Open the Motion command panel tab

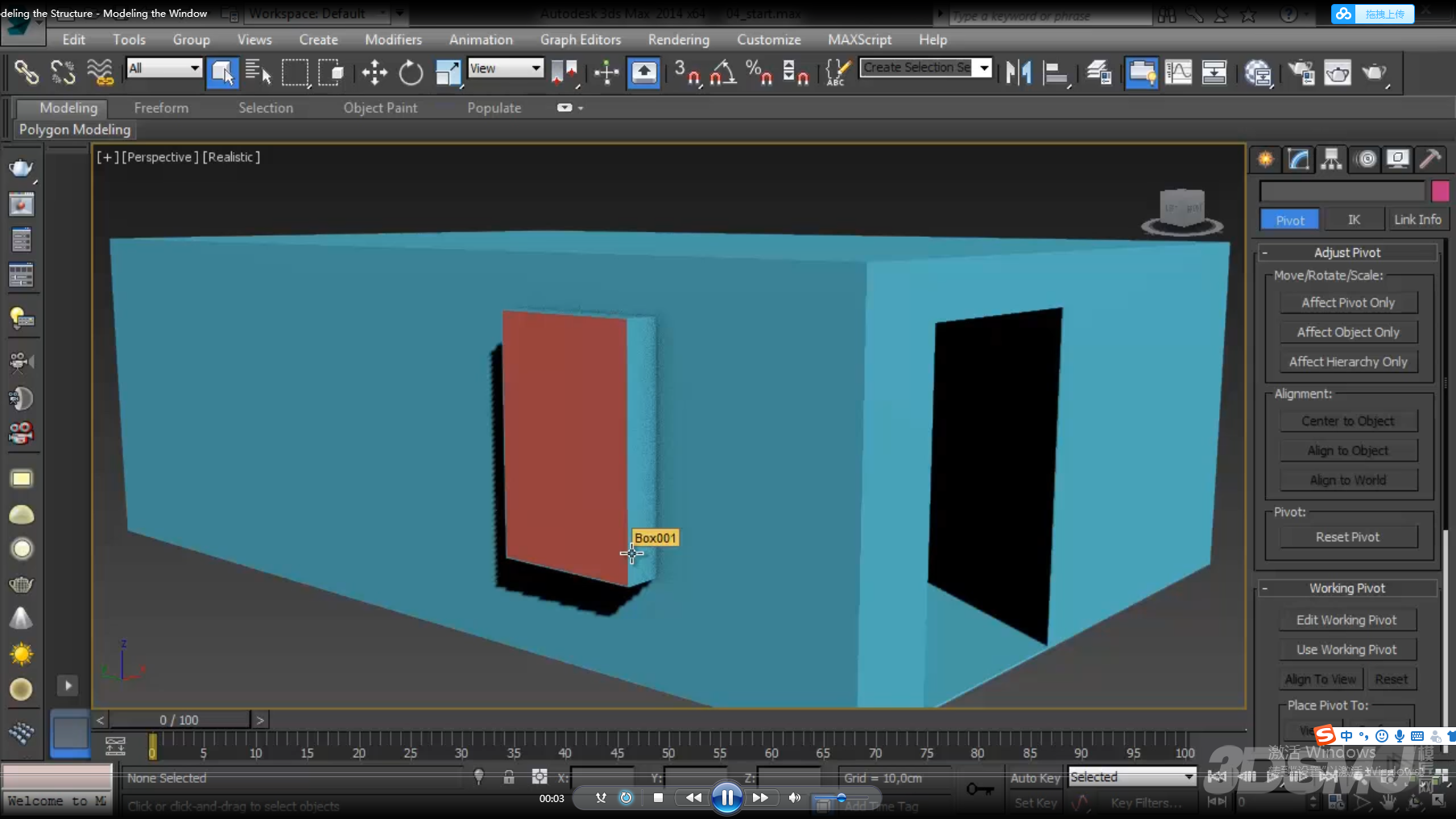pos(1366,159)
